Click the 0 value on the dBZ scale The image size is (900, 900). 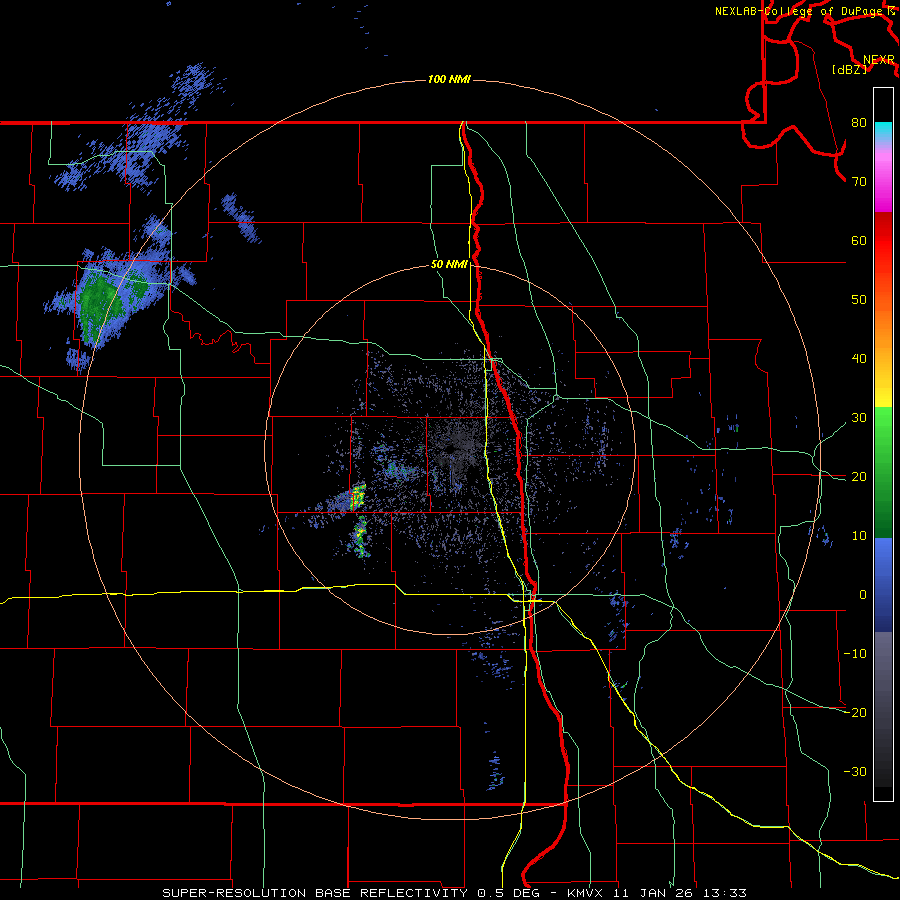863,595
